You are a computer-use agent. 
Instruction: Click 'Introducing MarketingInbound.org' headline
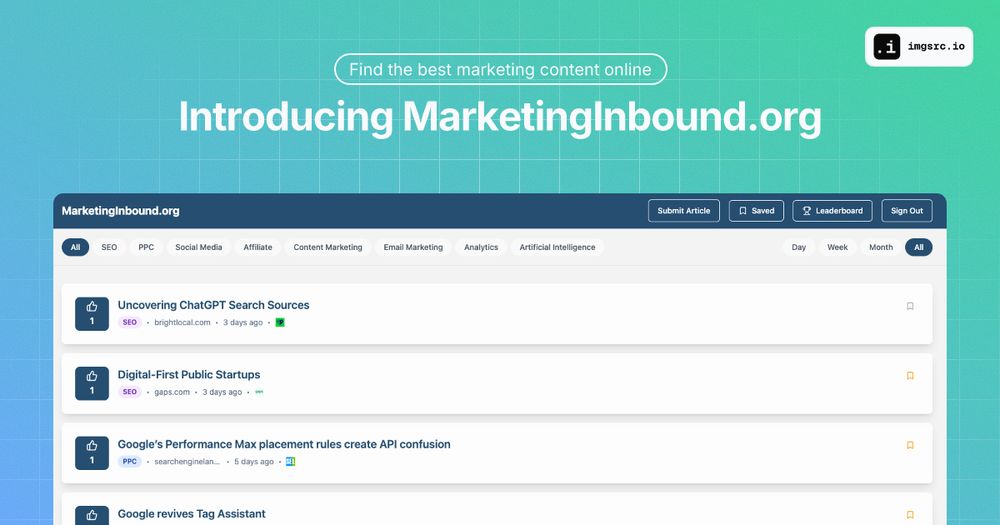(x=500, y=117)
